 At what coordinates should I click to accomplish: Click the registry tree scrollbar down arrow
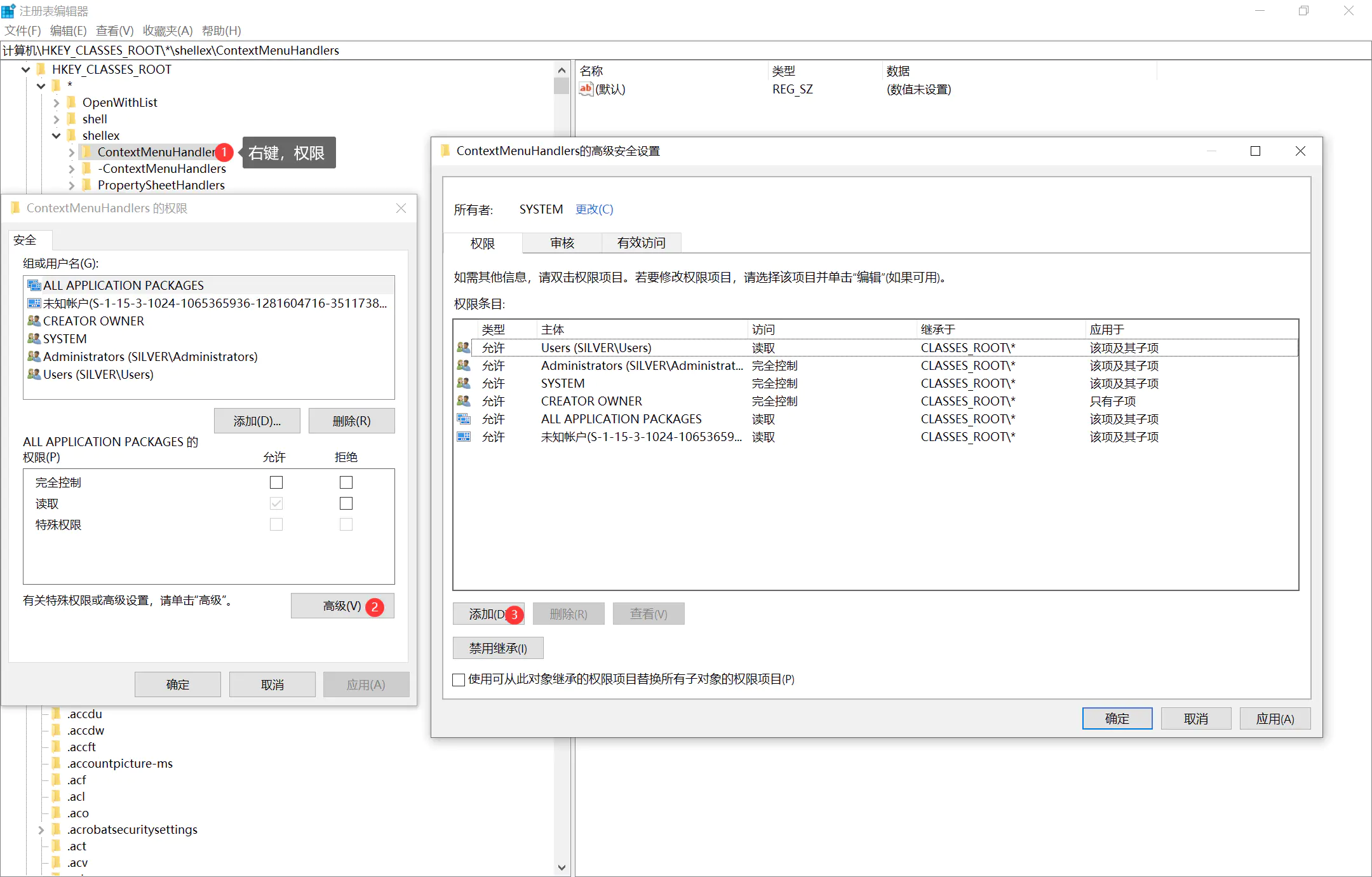tap(562, 867)
